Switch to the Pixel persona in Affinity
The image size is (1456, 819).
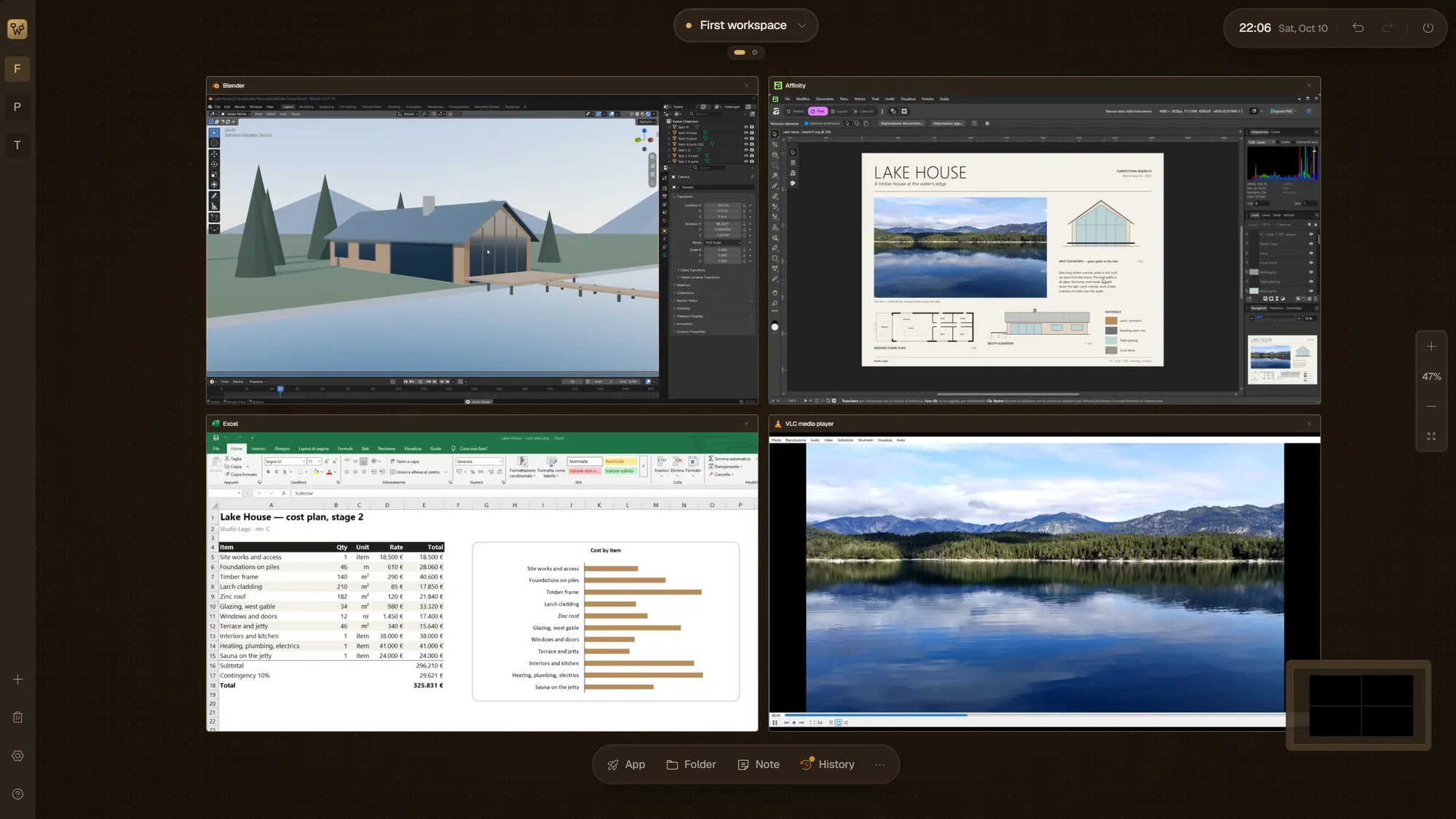click(818, 111)
